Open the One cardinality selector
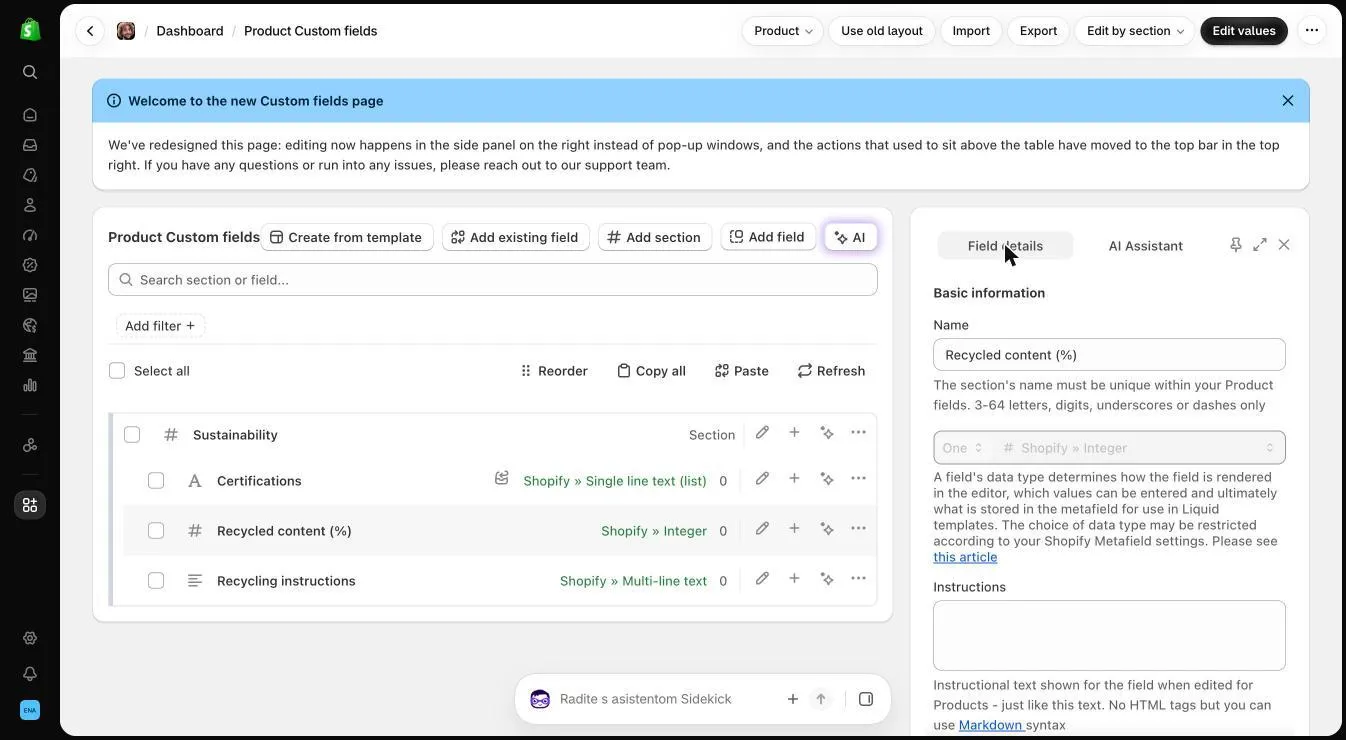 [x=963, y=448]
